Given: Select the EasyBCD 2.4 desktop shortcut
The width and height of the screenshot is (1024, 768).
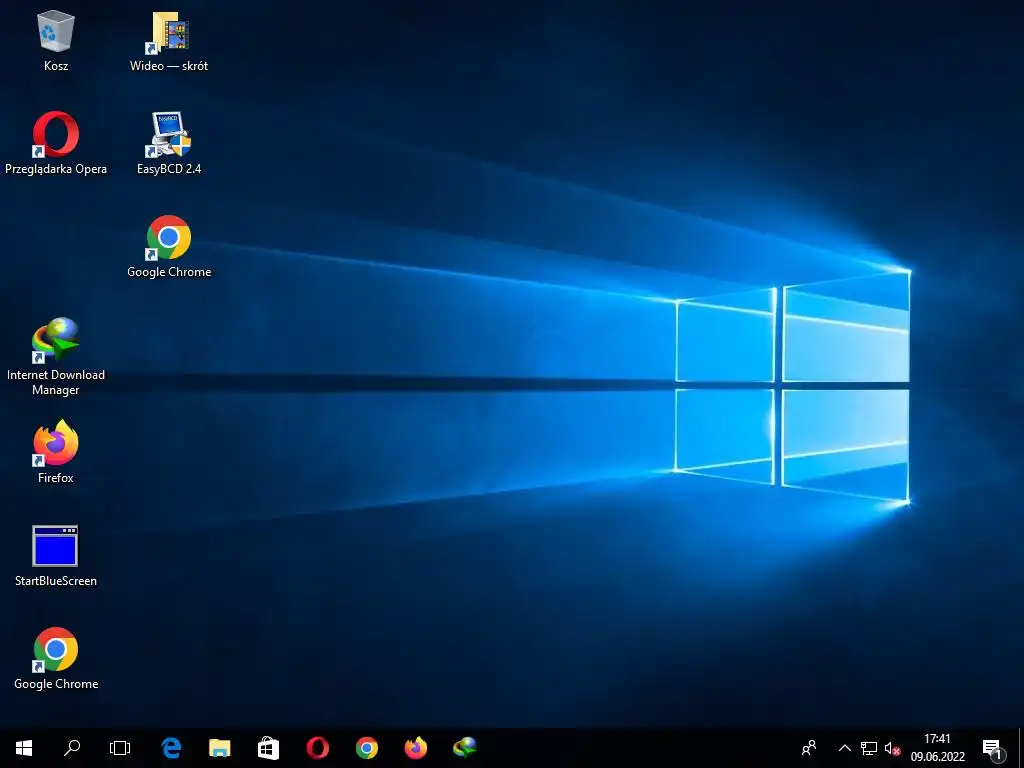Looking at the screenshot, I should [x=168, y=143].
